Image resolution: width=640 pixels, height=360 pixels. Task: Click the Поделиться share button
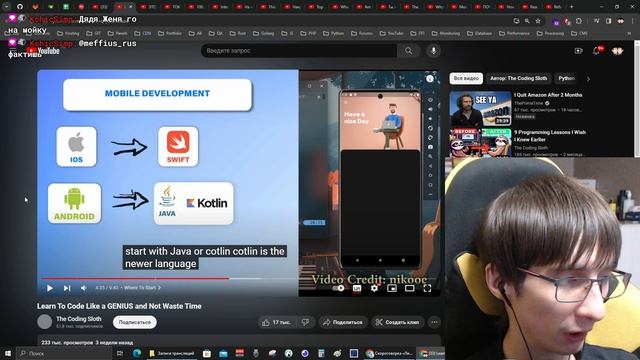click(343, 322)
